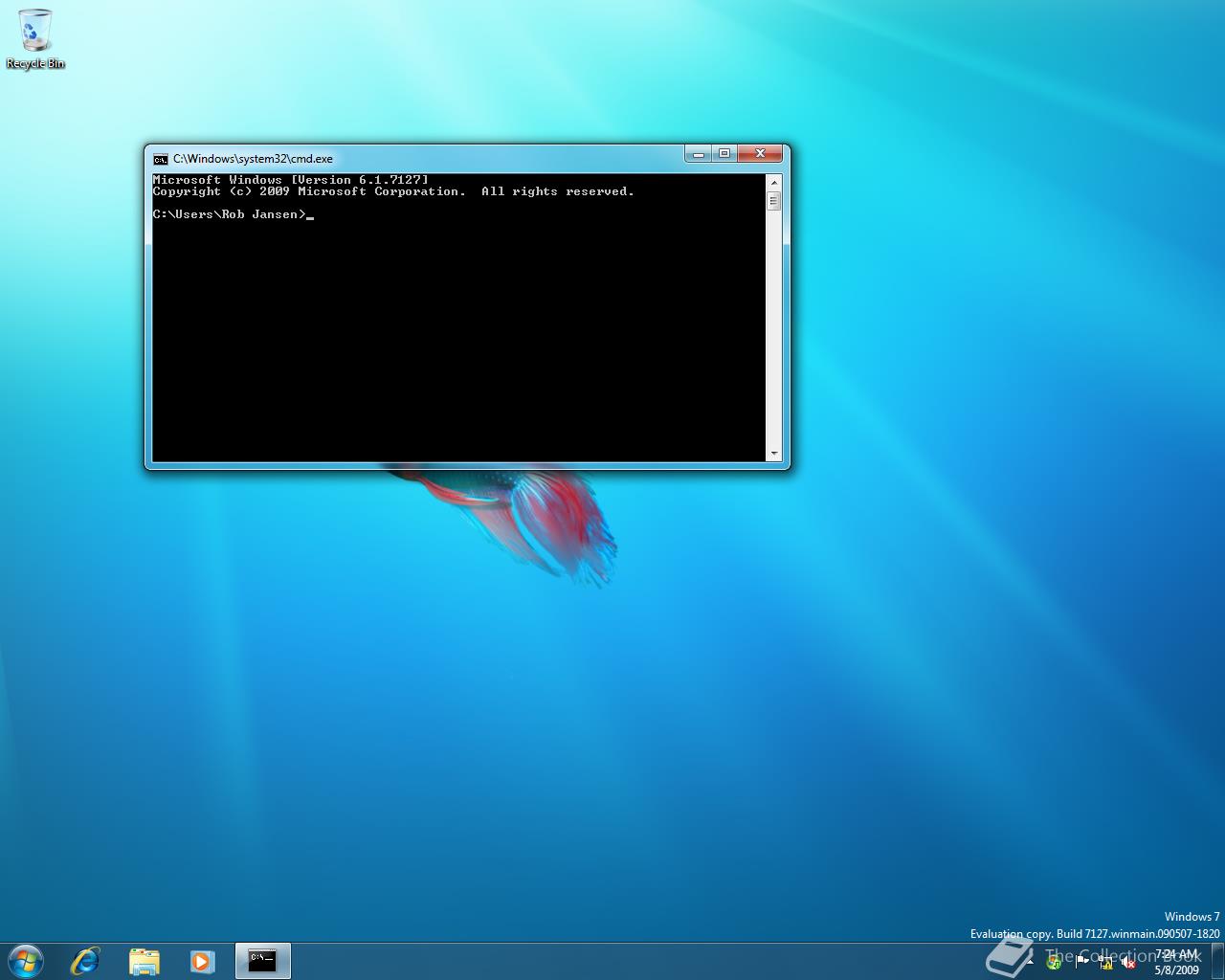Show hidden notification area icons
This screenshot has height=980, width=1225.
click(1031, 962)
